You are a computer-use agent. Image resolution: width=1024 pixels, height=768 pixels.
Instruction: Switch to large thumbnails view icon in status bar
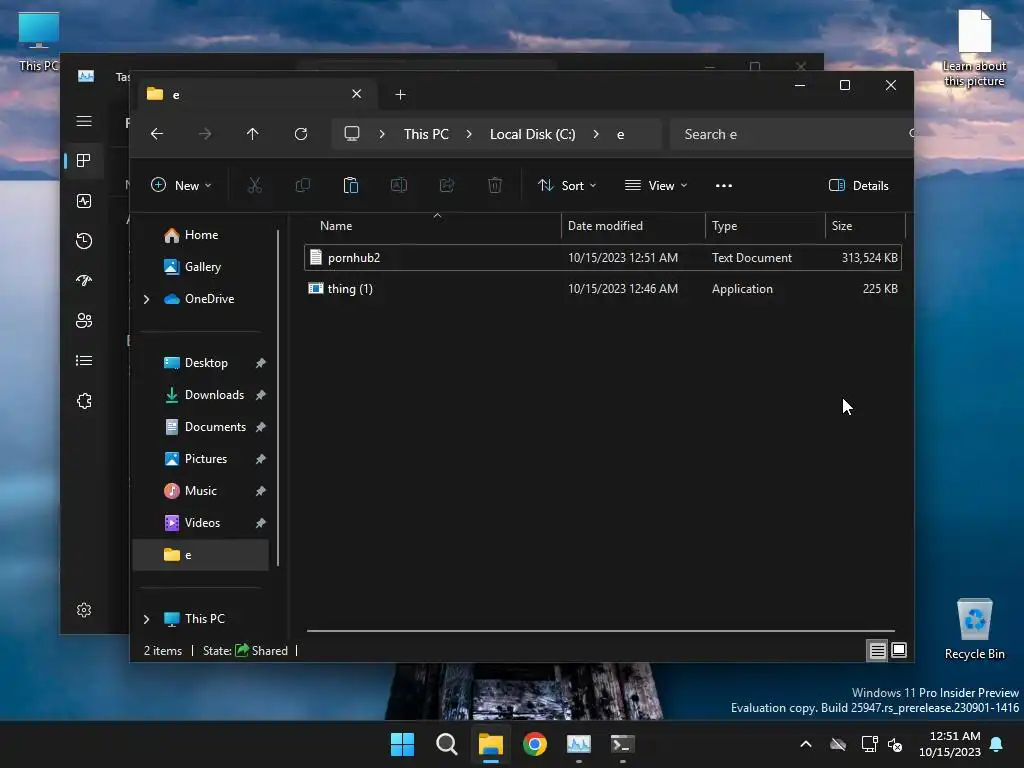(899, 650)
